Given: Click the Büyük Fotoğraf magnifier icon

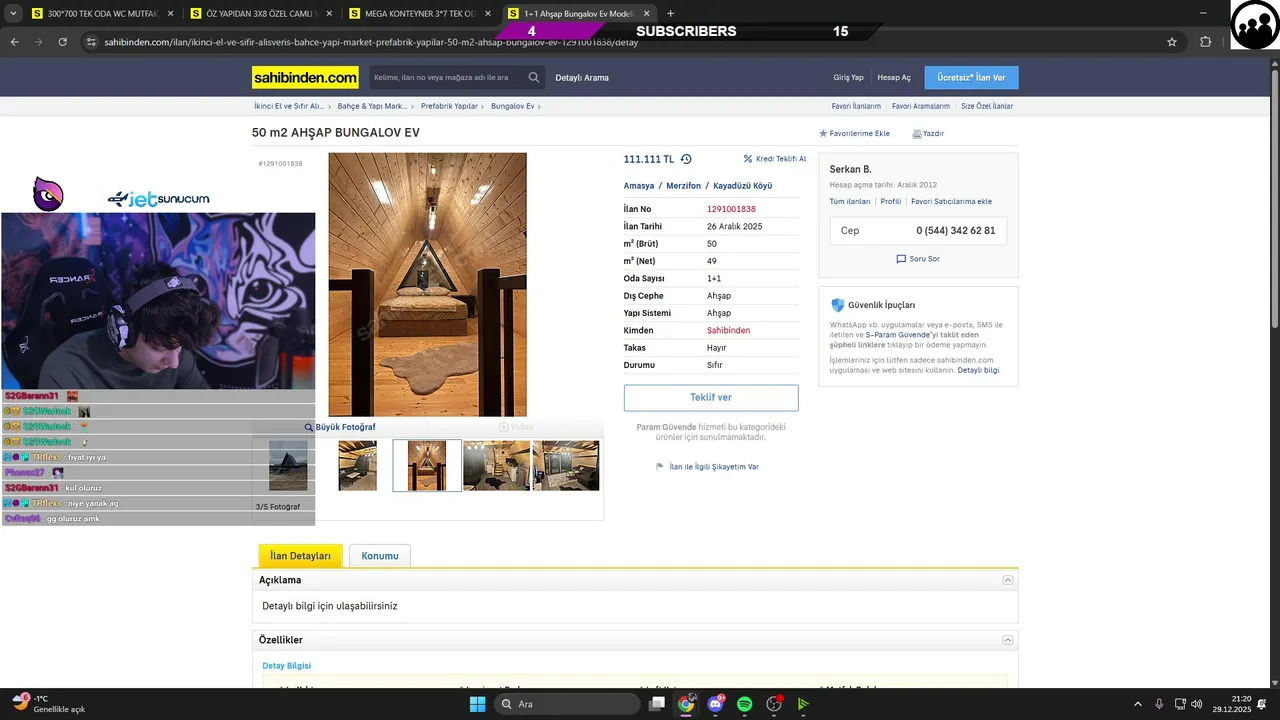Looking at the screenshot, I should click(309, 427).
